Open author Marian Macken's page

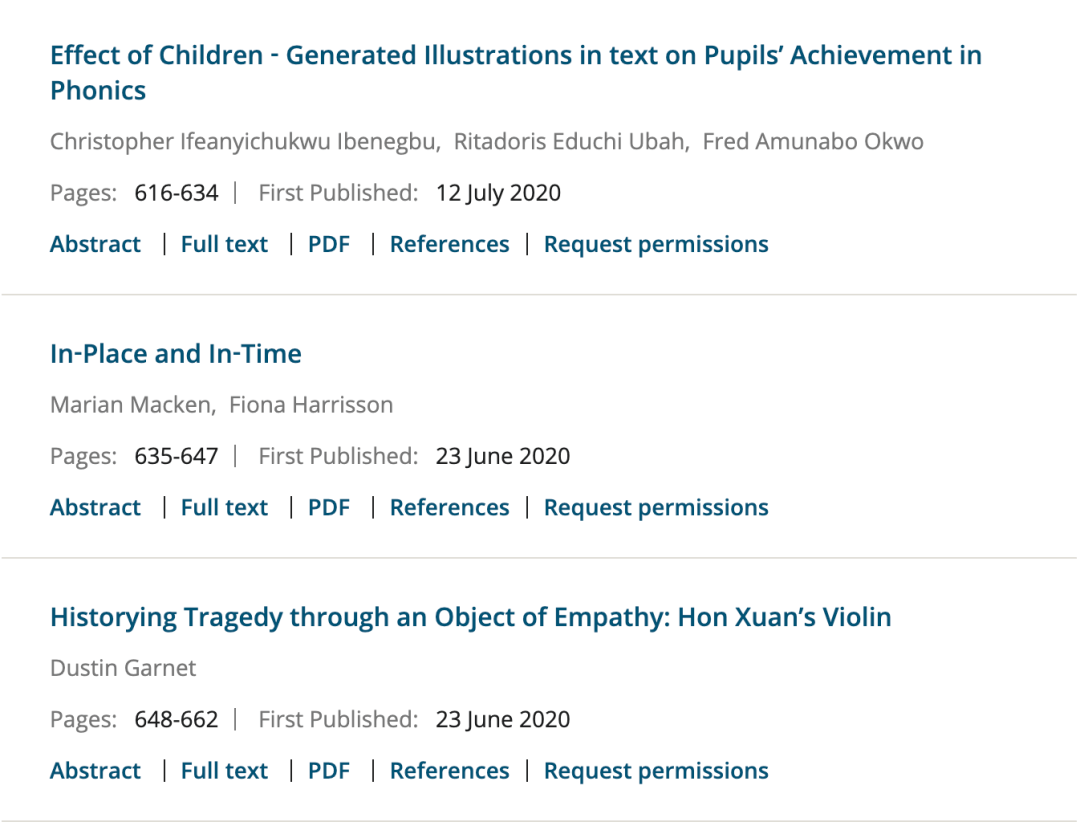[131, 404]
